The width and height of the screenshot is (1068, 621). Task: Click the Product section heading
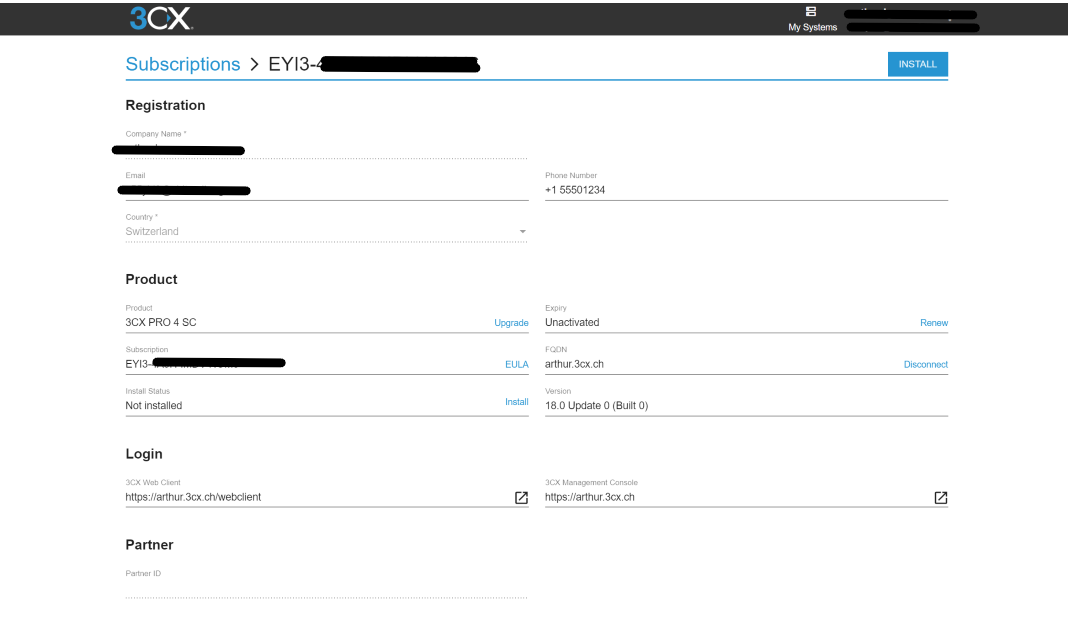151,279
